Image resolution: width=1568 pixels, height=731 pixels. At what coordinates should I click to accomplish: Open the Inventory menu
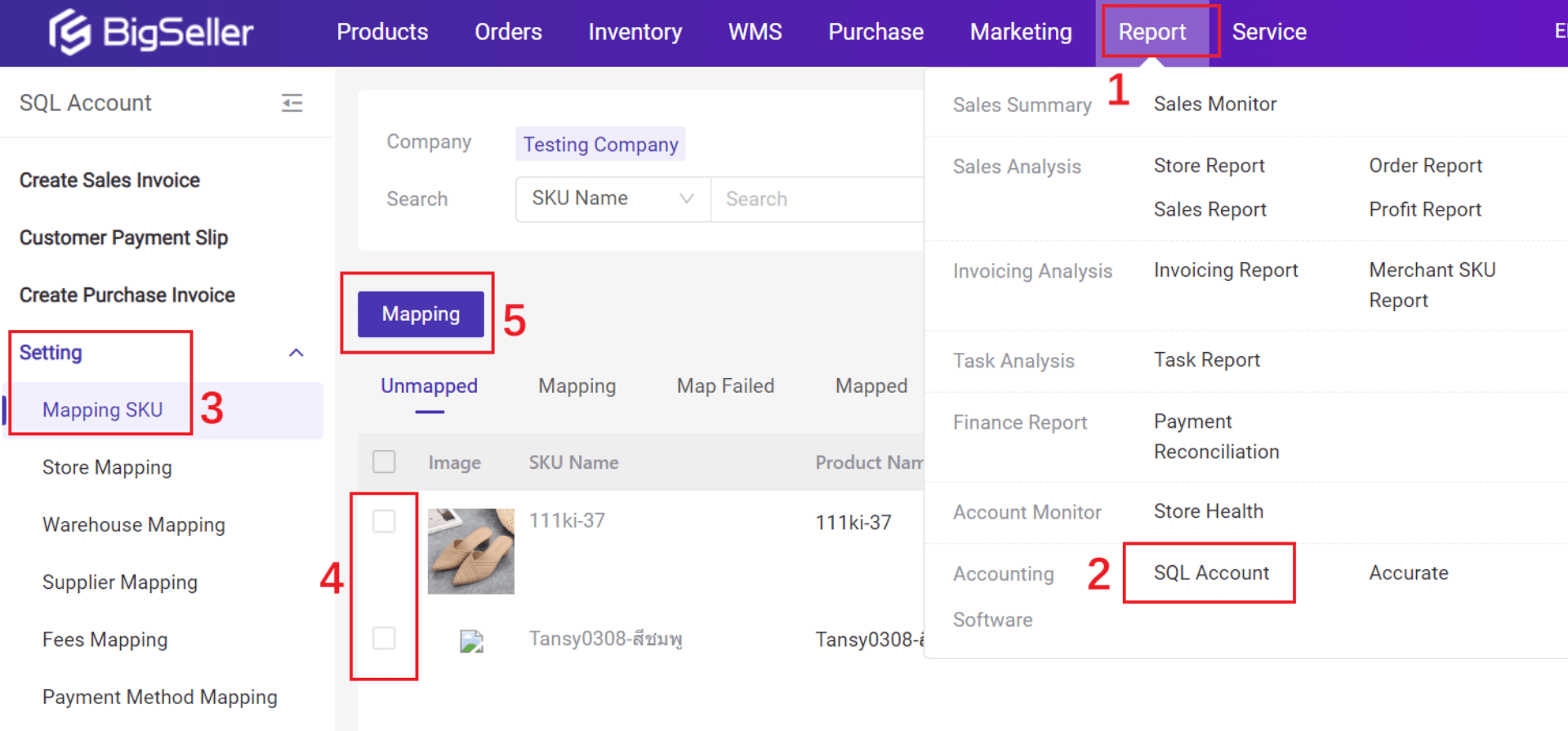point(635,32)
